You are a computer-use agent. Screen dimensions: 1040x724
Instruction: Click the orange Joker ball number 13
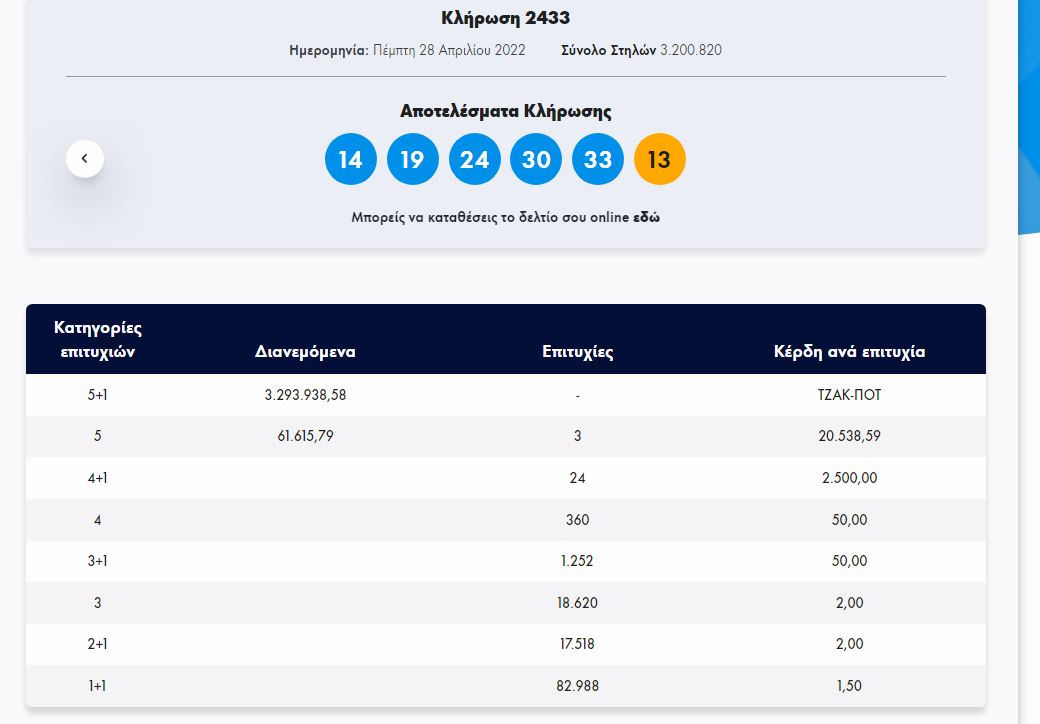(659, 159)
